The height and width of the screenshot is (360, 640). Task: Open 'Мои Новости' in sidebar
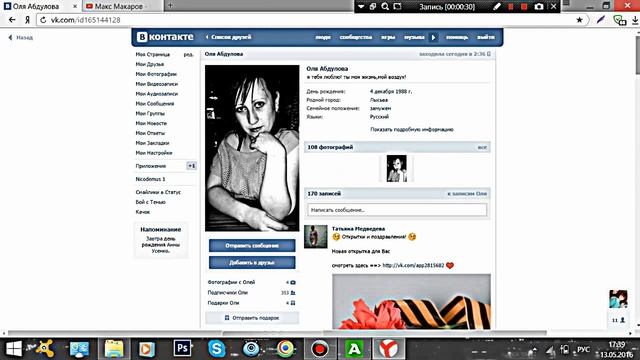151,123
